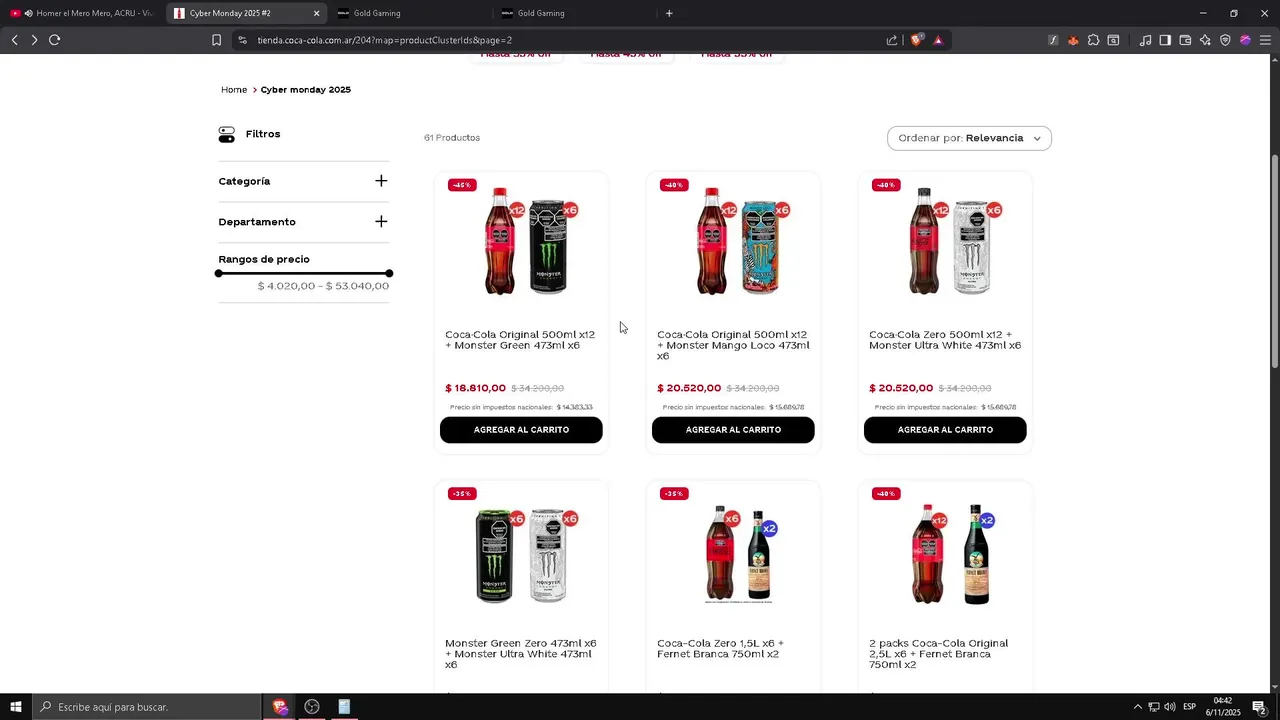Switch to the second Gold Gaming tab
This screenshot has width=1280, height=720.
(574, 13)
